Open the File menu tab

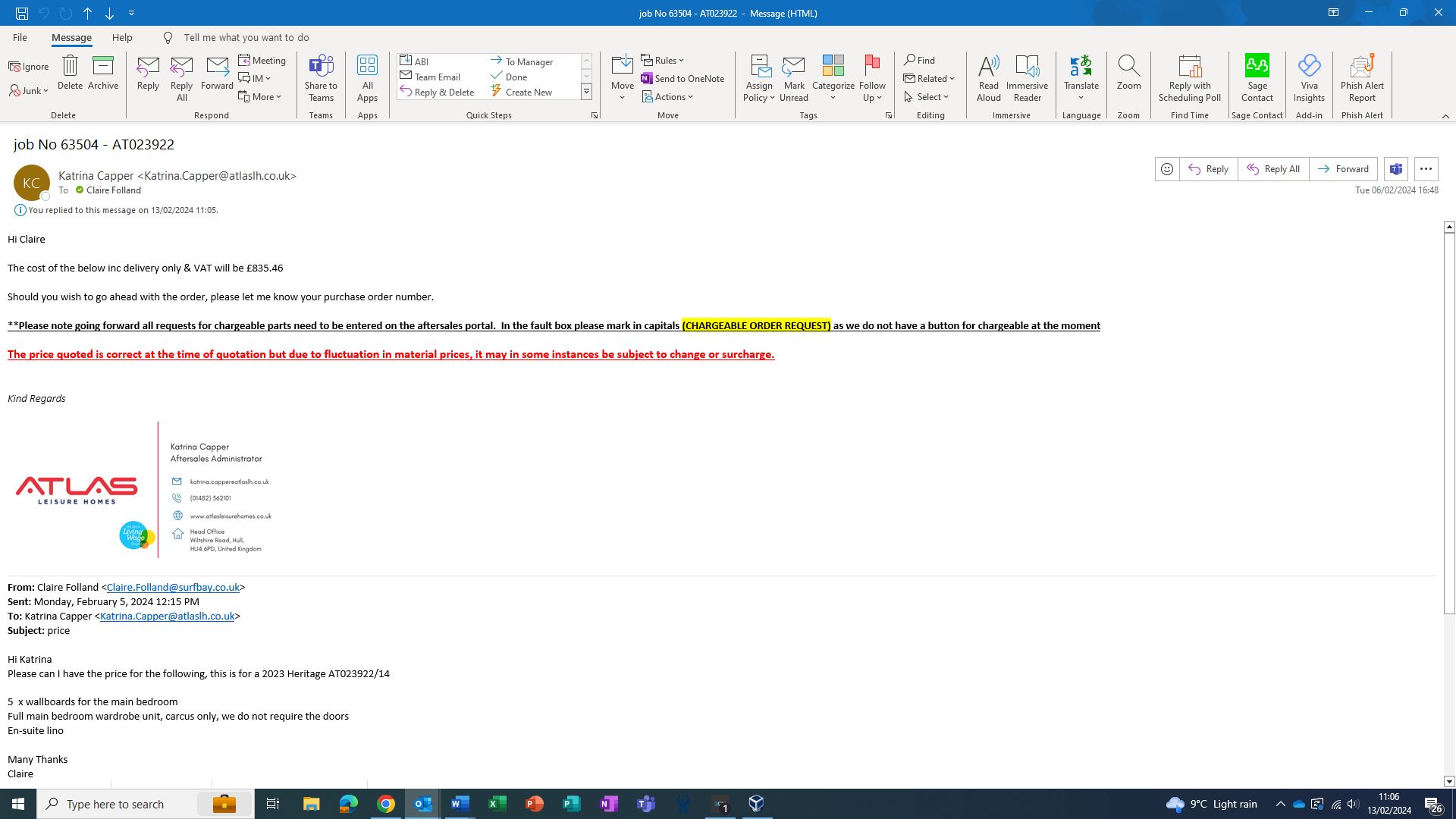pyautogui.click(x=20, y=37)
